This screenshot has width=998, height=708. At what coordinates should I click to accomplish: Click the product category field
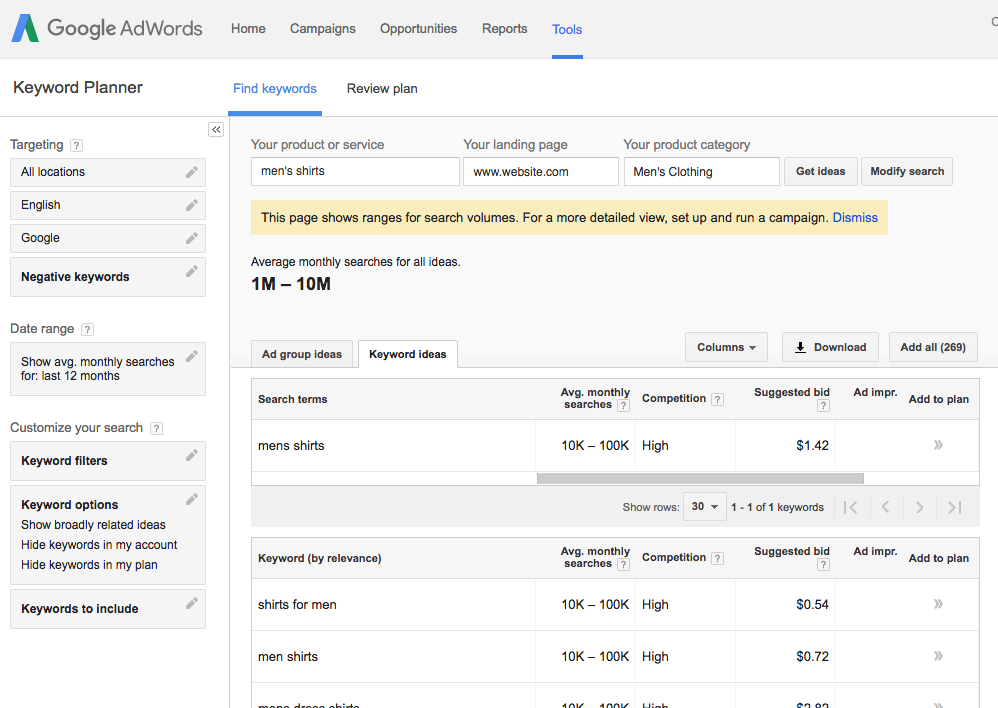(x=702, y=171)
